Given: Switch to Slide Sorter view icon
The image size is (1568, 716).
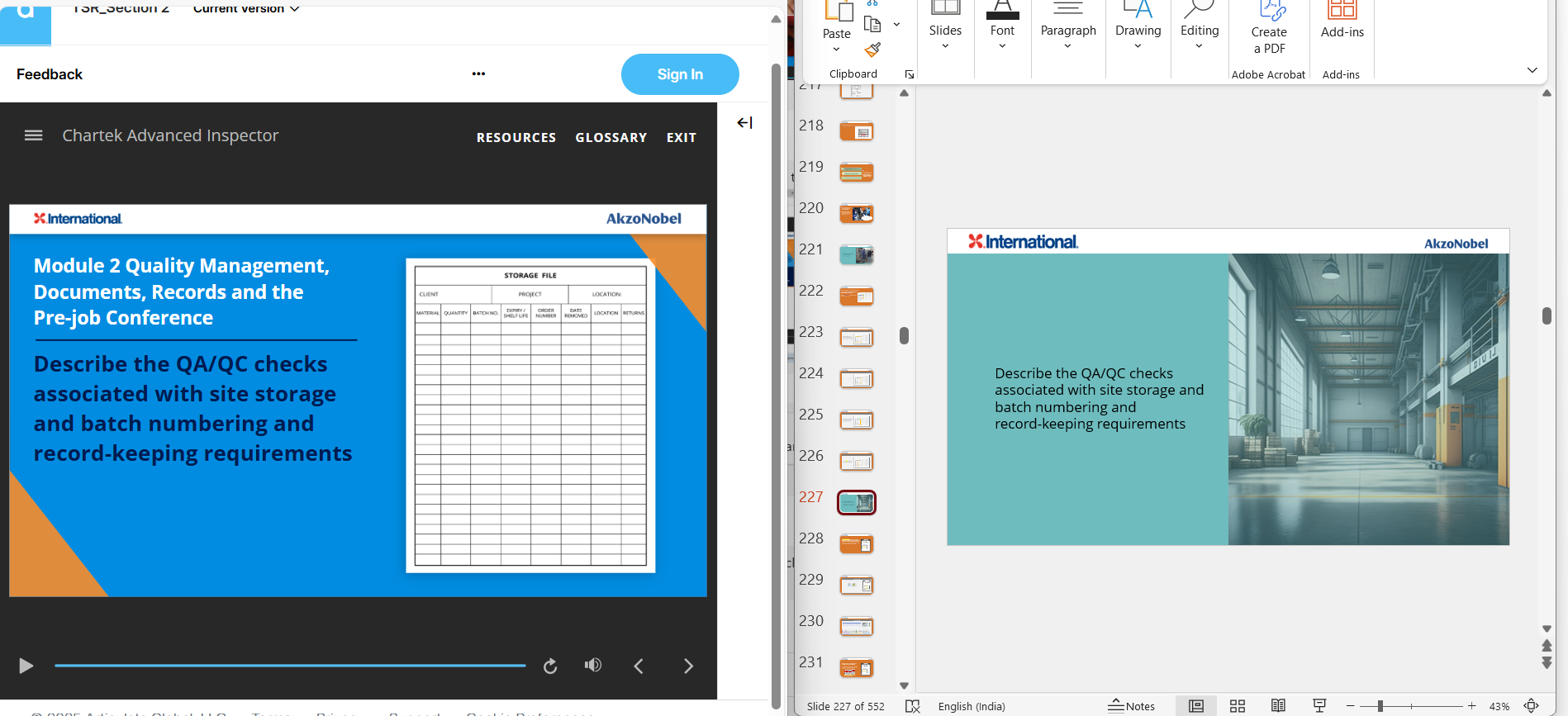Looking at the screenshot, I should [x=1238, y=706].
